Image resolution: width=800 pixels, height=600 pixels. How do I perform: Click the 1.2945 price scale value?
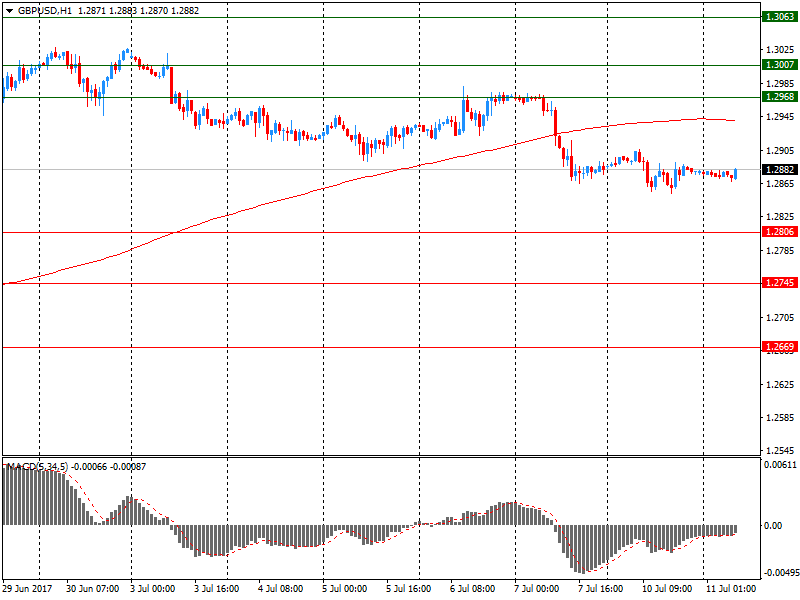pyautogui.click(x=780, y=117)
